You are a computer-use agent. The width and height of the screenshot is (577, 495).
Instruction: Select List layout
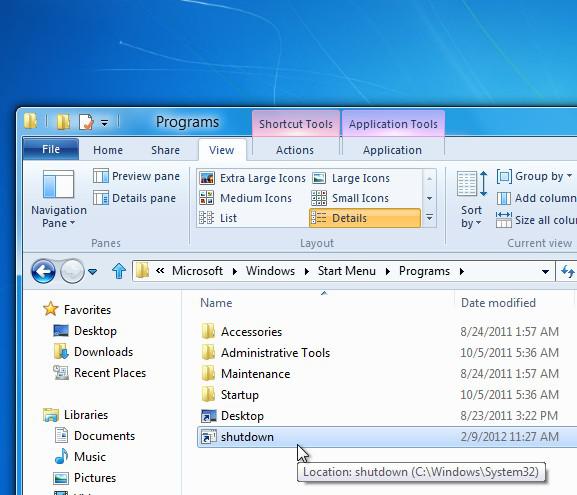click(218, 218)
